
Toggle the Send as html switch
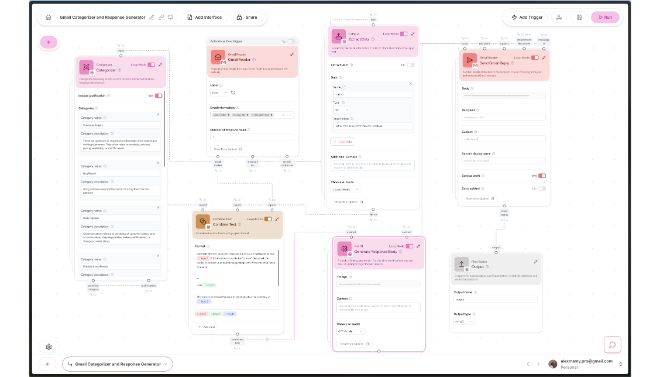point(542,188)
